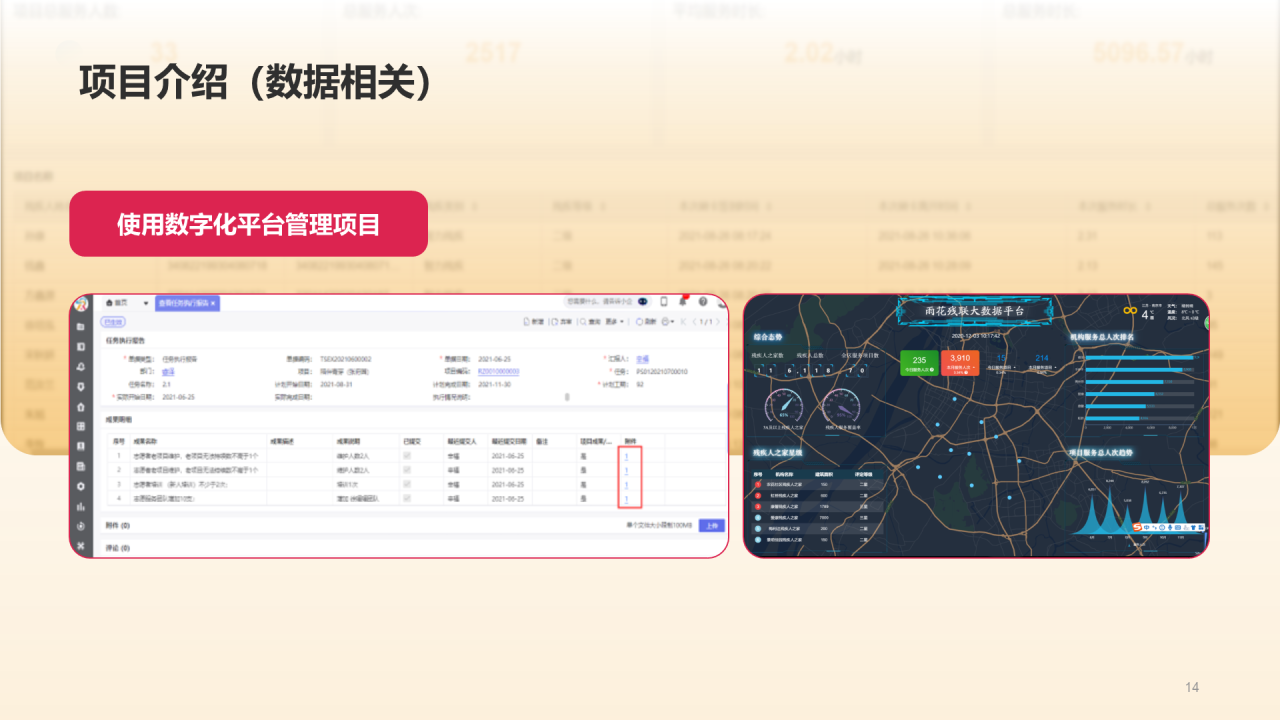Click the right speedometer gauge on dashboard

point(841,406)
